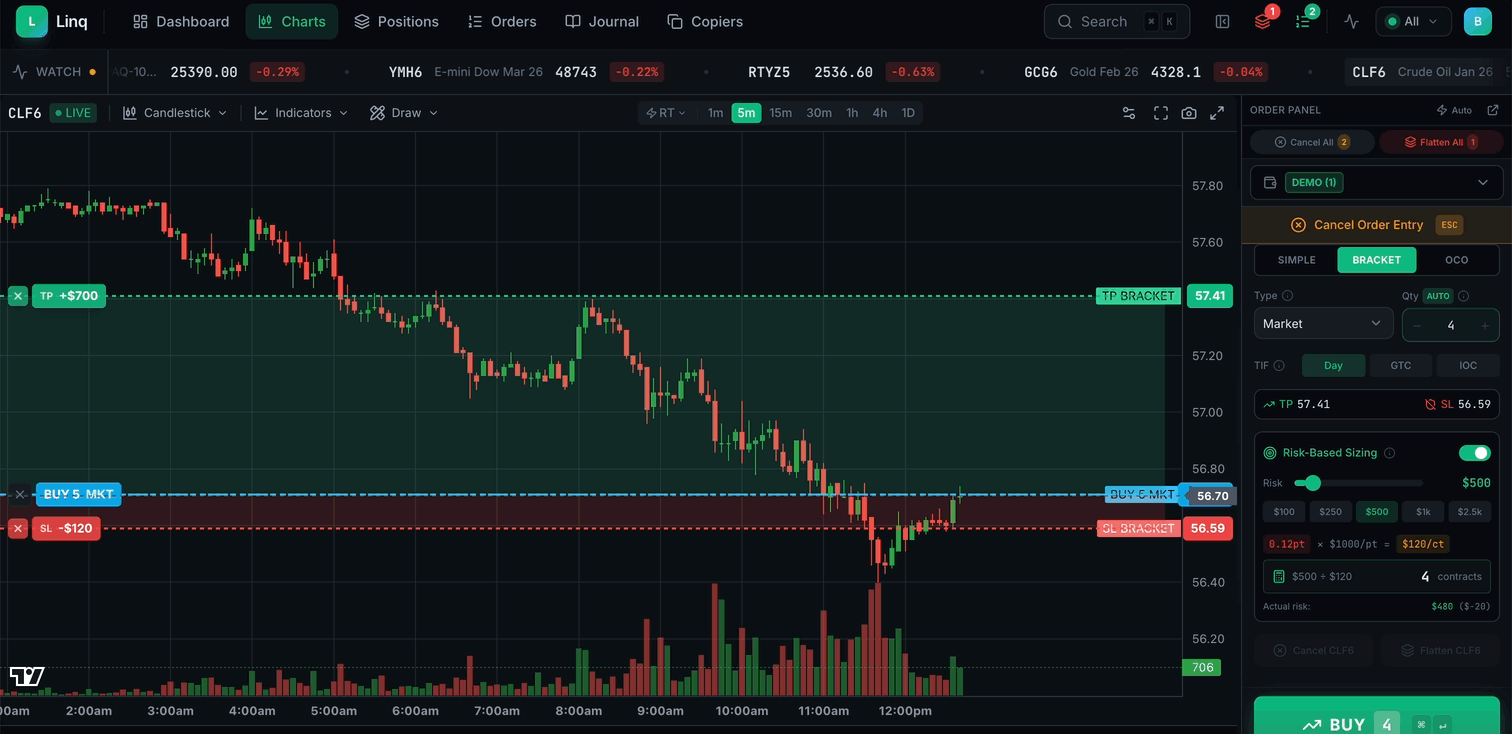
Task: Take a chart screenshot with the camera icon
Action: 1189,112
